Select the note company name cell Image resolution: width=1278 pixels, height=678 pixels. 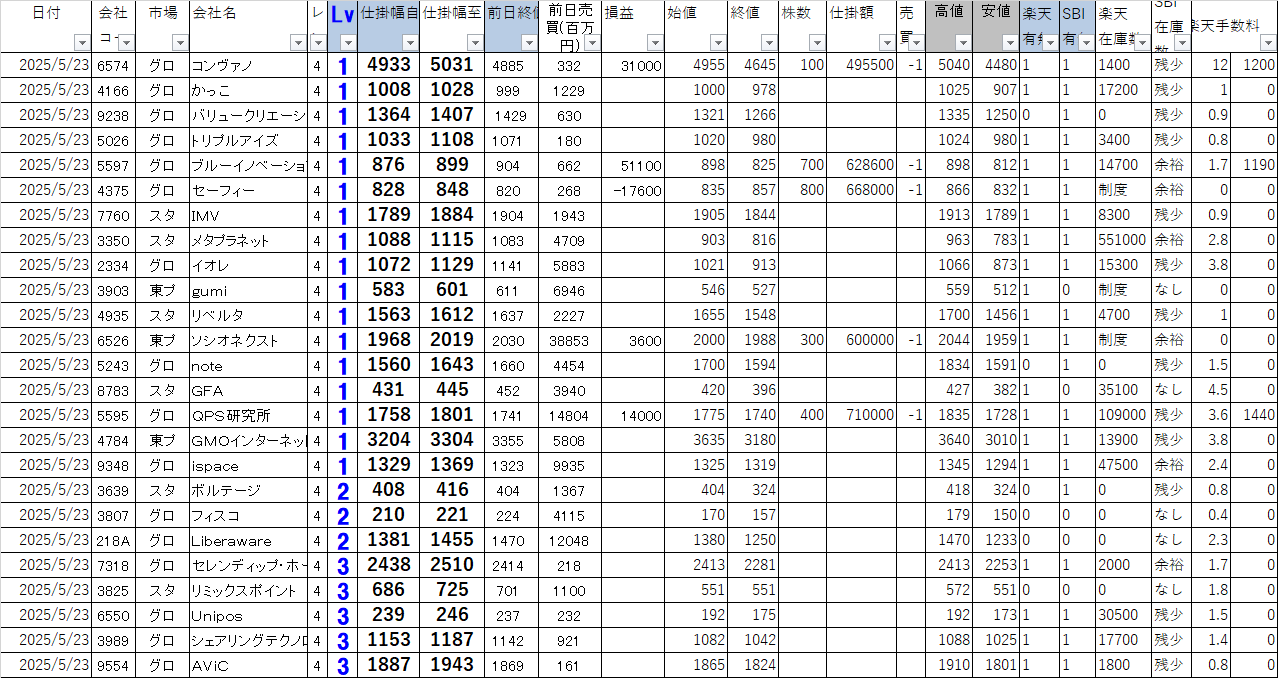coord(248,365)
